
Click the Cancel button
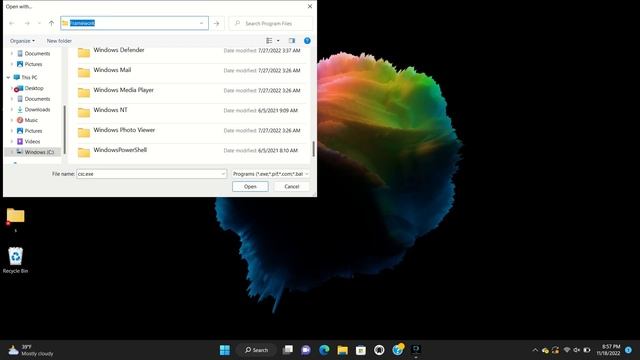coord(291,187)
